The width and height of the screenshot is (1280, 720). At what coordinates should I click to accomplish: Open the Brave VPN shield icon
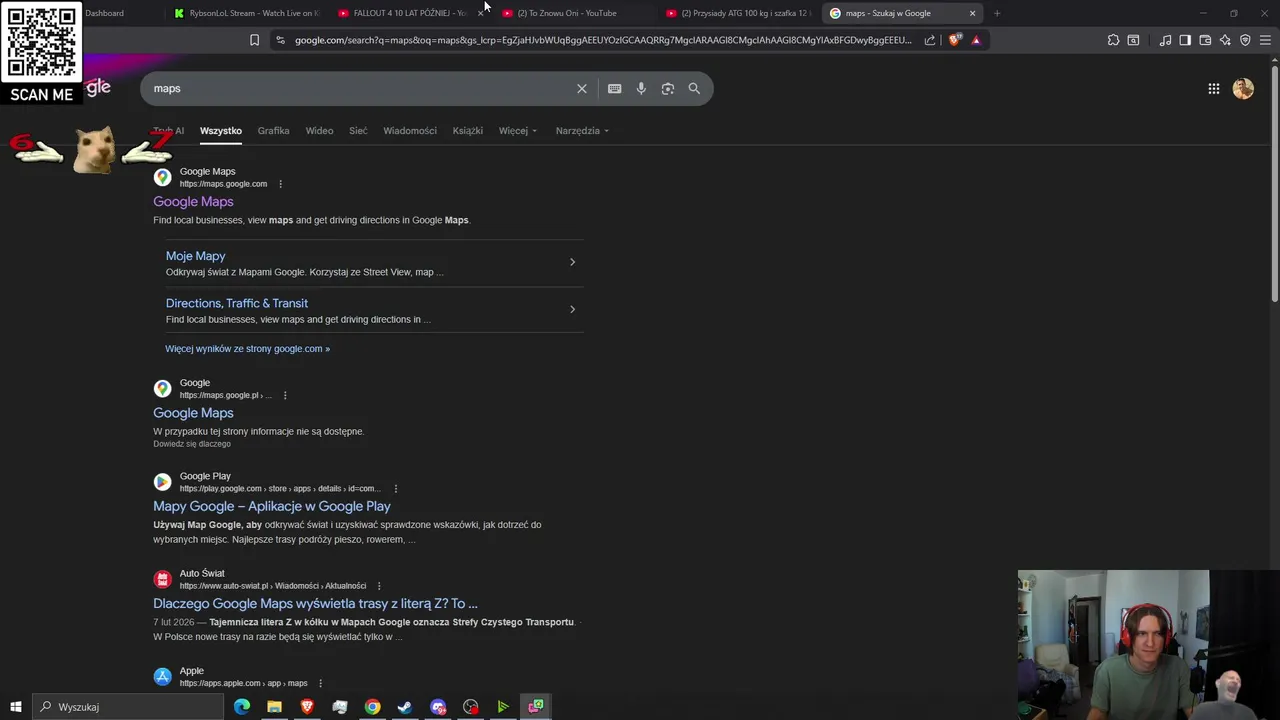coord(1245,40)
